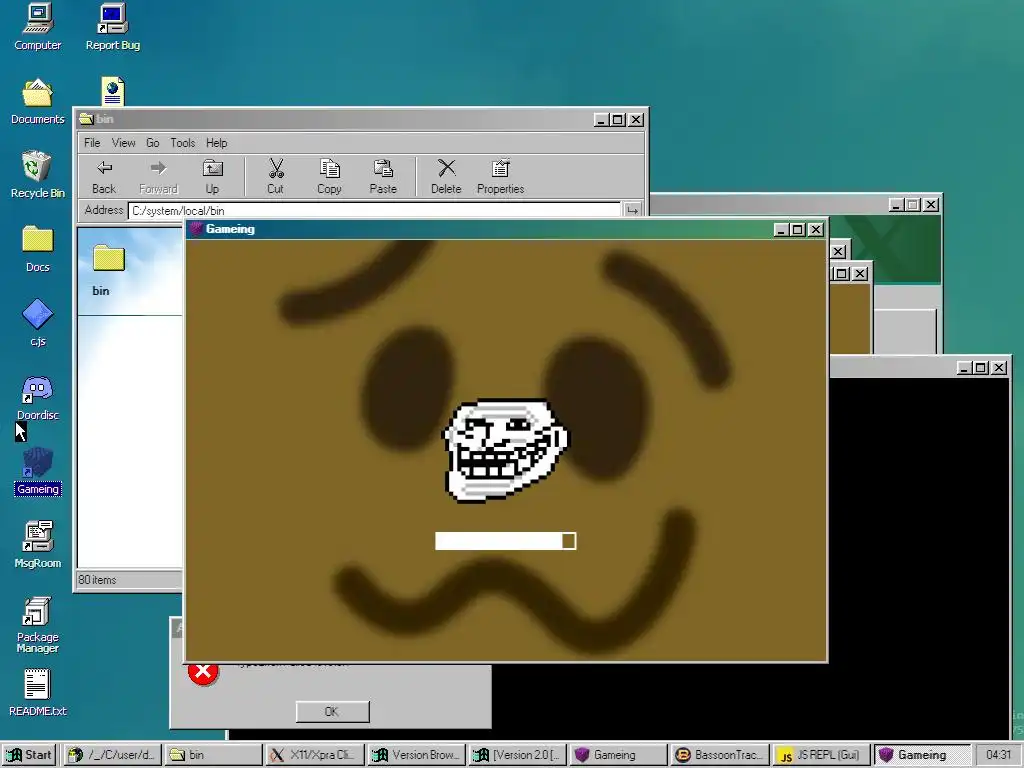Launch the Doordisc shortcut

tap(37, 397)
